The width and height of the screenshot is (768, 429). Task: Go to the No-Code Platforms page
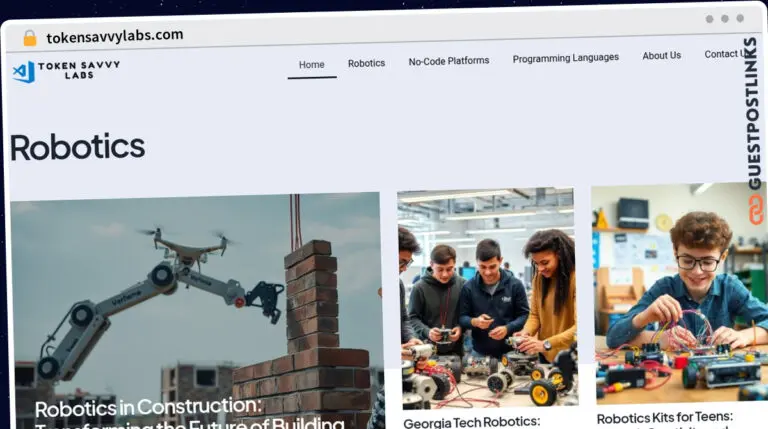pos(449,61)
